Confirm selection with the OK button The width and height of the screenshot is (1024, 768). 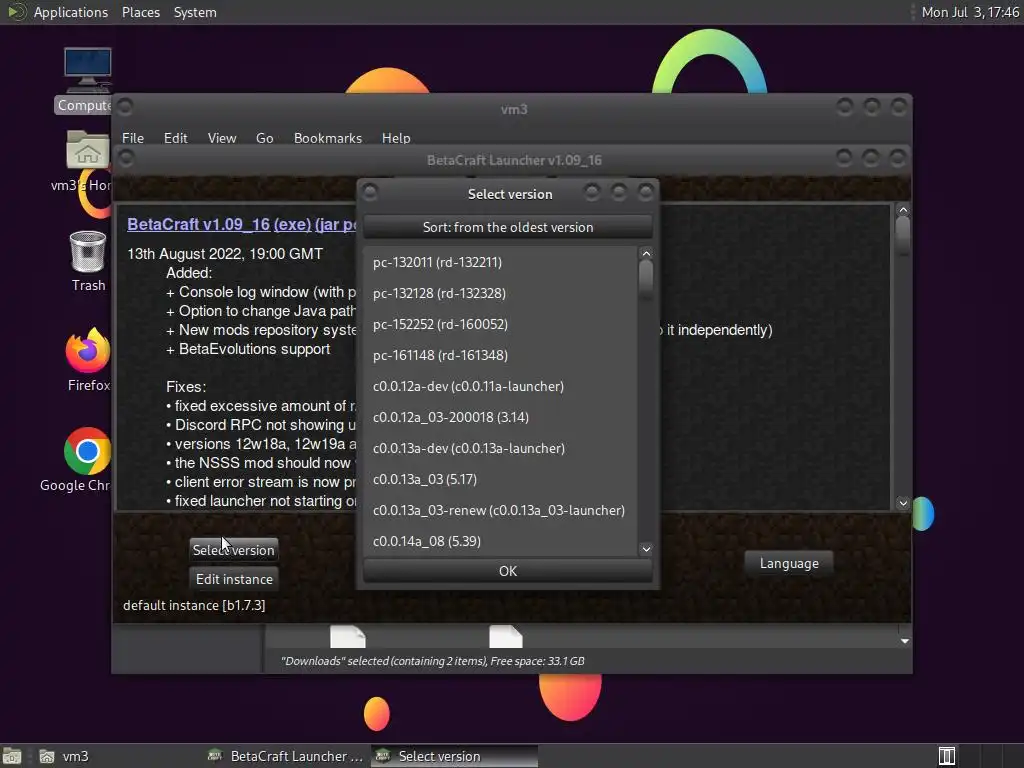[507, 571]
